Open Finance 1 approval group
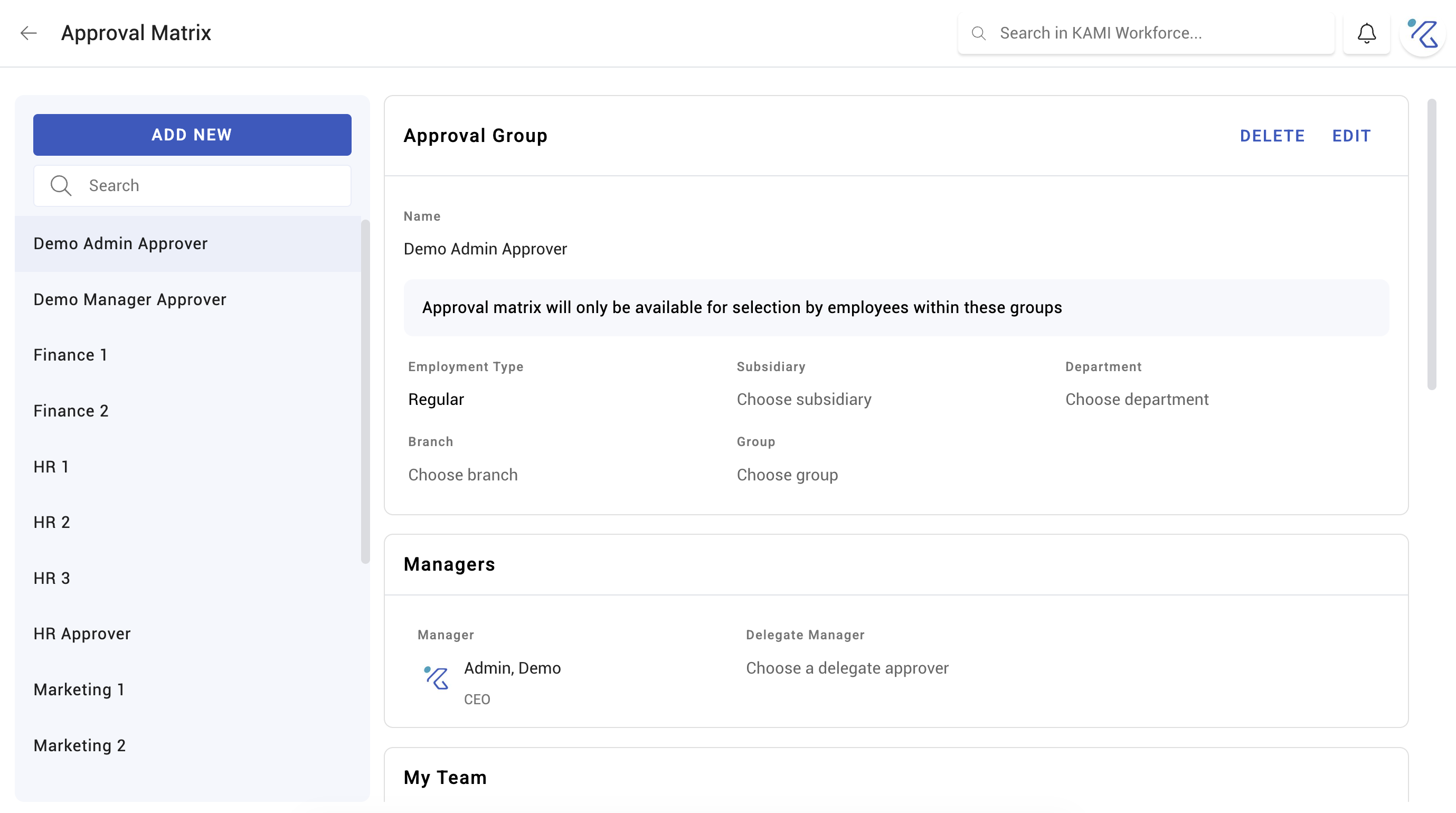Viewport: 1456px width, 813px height. (x=187, y=355)
